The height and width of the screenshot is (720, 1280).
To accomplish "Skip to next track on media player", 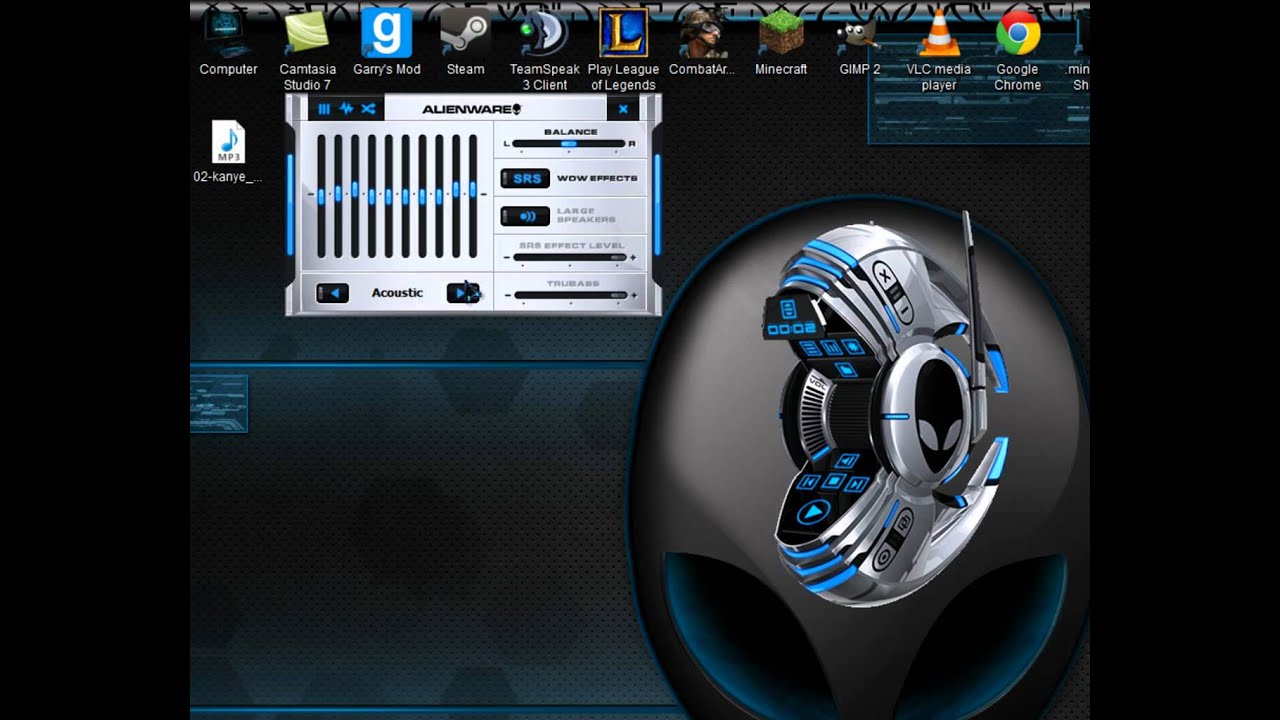I will (857, 485).
